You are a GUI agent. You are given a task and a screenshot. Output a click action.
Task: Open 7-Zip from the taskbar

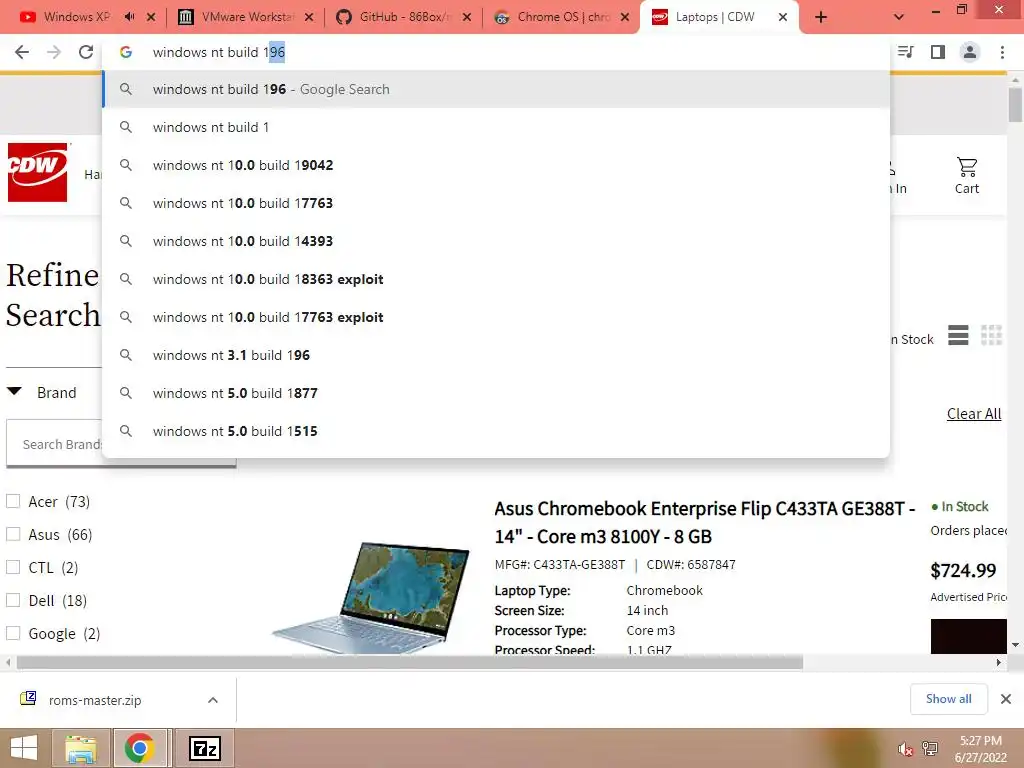[x=204, y=748]
